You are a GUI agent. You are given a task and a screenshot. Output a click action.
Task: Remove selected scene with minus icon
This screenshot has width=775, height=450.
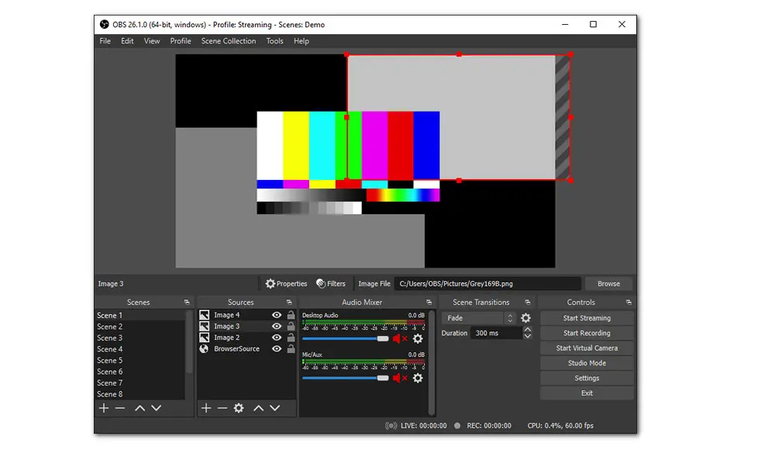click(120, 408)
